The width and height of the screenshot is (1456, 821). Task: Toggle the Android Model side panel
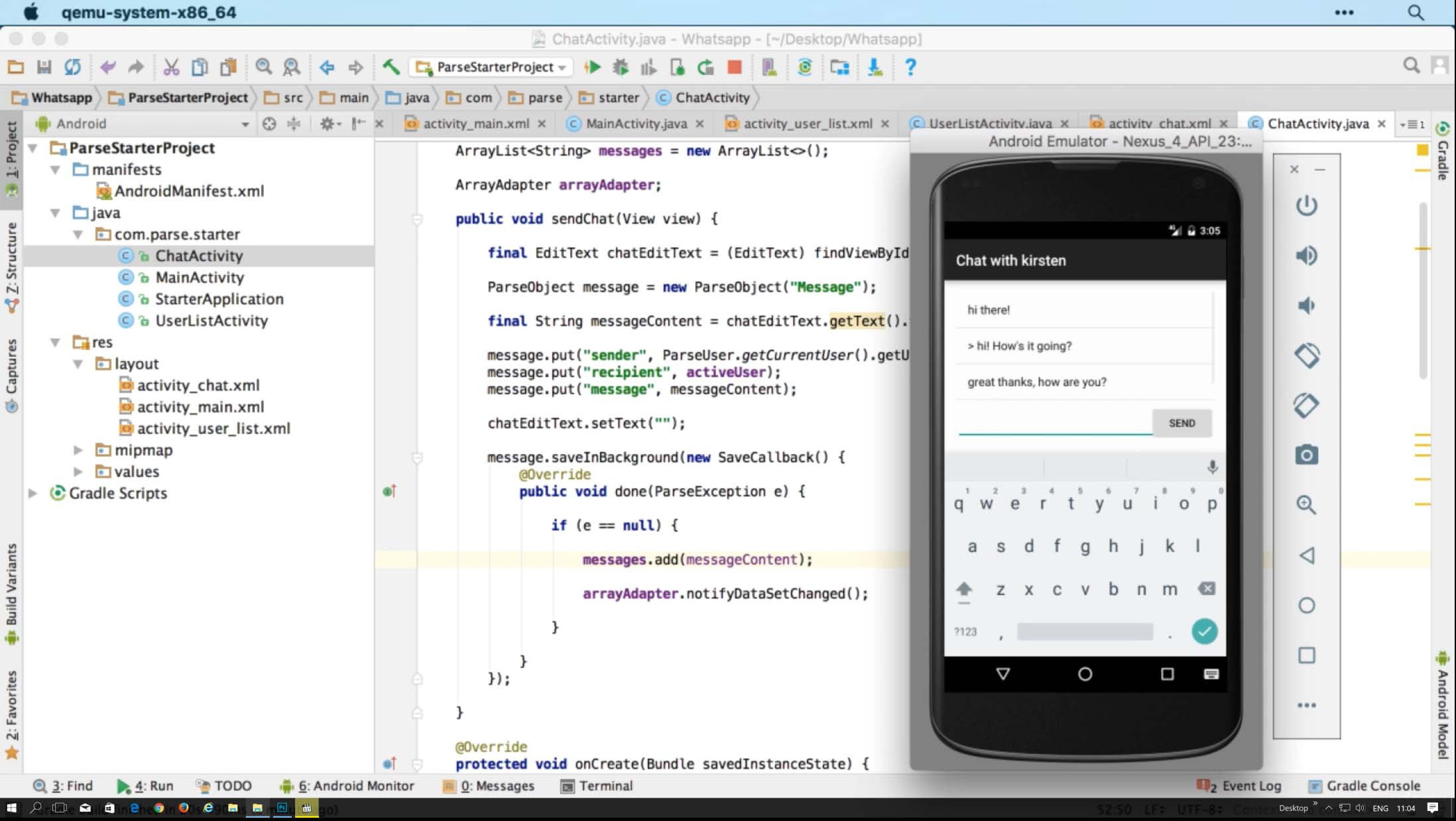1442,705
